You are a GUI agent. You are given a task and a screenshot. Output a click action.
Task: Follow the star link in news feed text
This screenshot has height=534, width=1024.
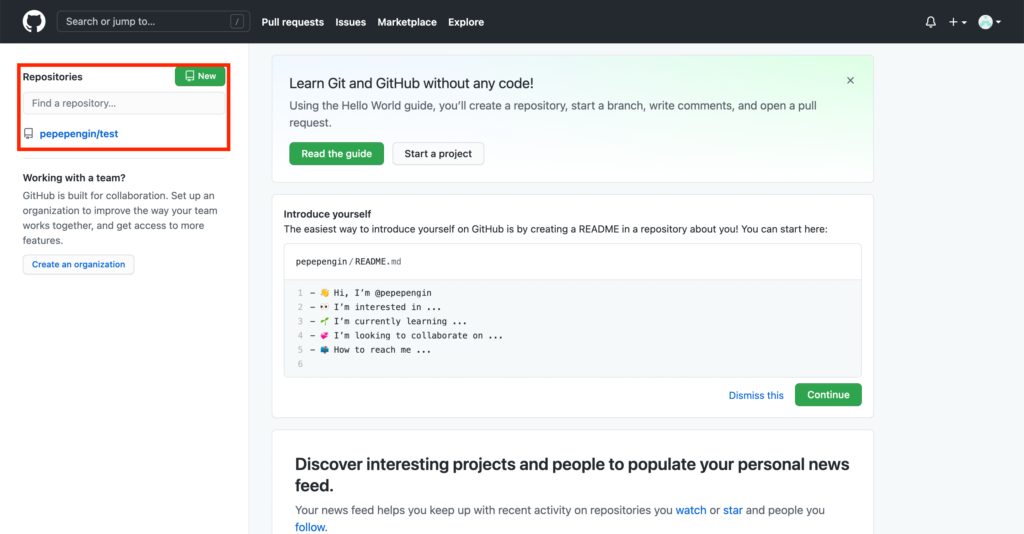[x=732, y=510]
